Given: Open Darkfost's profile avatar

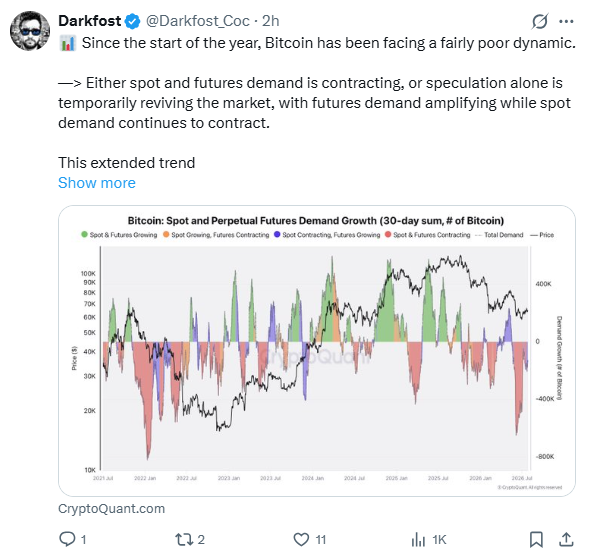Looking at the screenshot, I should tap(30, 31).
